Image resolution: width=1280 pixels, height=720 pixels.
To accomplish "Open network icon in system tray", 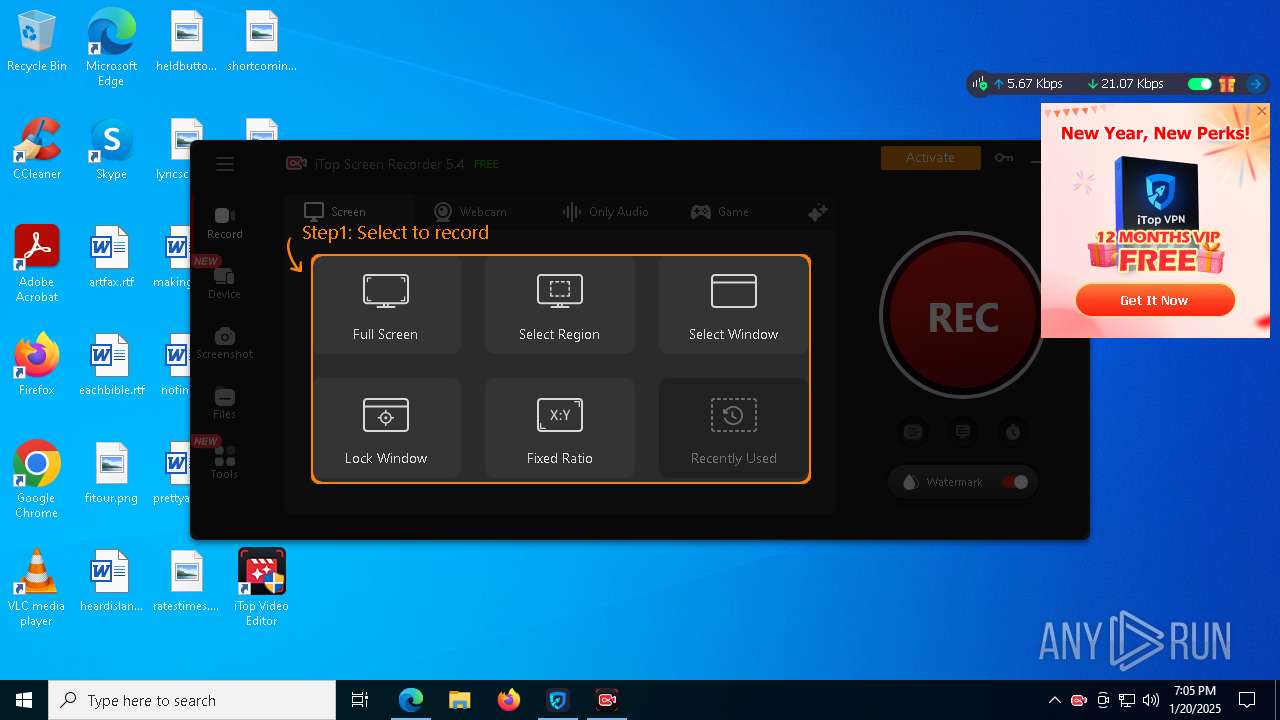I will coord(1127,700).
